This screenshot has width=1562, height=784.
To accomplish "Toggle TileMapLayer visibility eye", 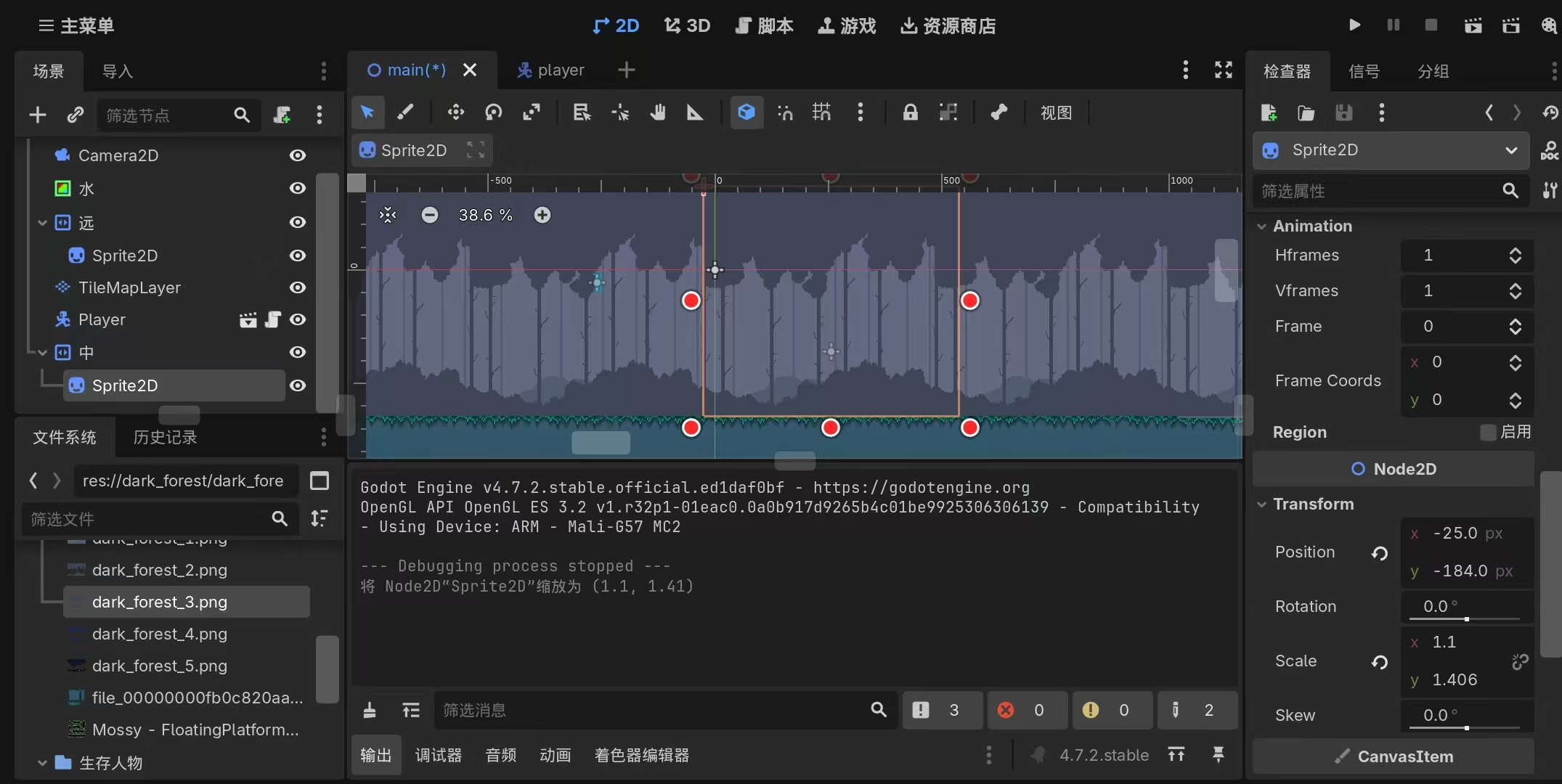I will (x=298, y=287).
